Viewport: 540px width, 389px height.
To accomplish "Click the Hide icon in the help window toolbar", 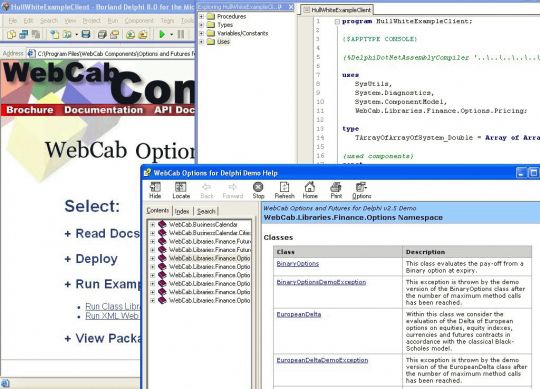I will (155, 190).
